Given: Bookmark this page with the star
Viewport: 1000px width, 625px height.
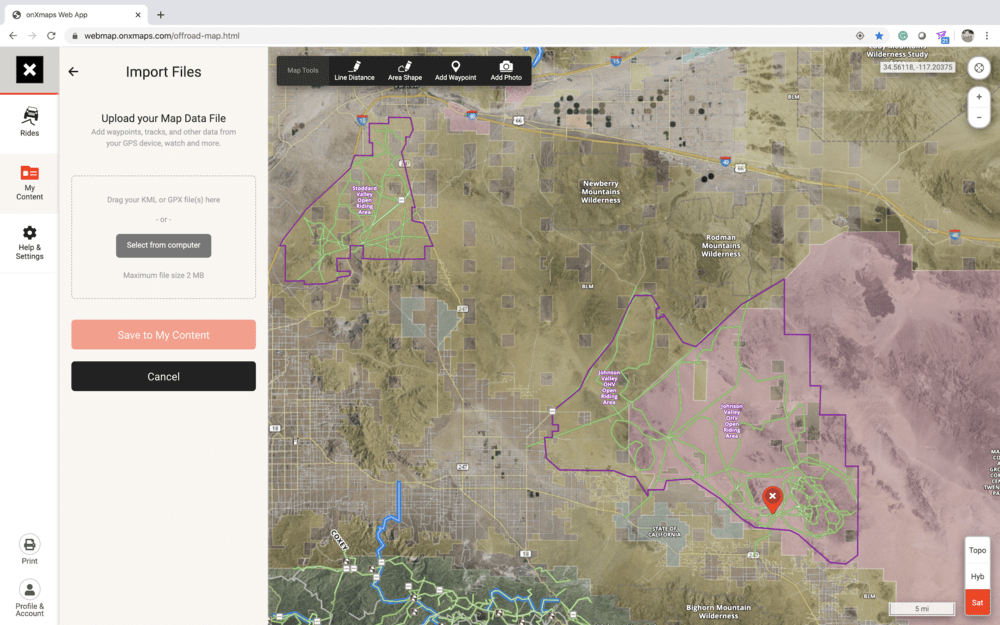Looking at the screenshot, I should click(879, 36).
